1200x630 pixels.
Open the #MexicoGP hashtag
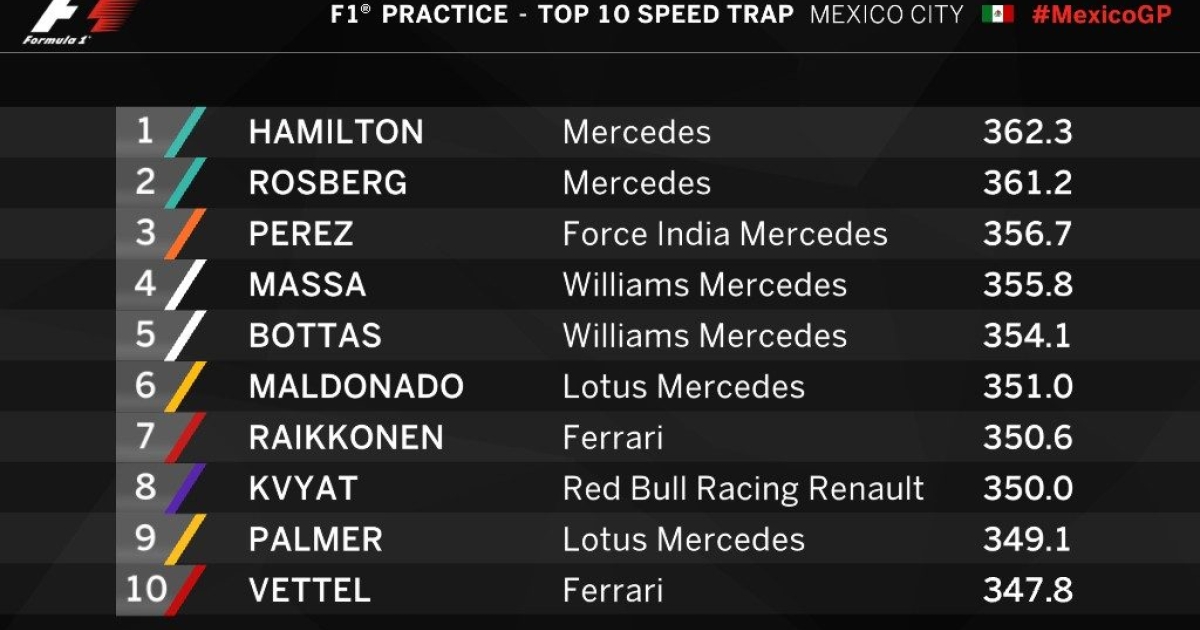coord(1101,15)
